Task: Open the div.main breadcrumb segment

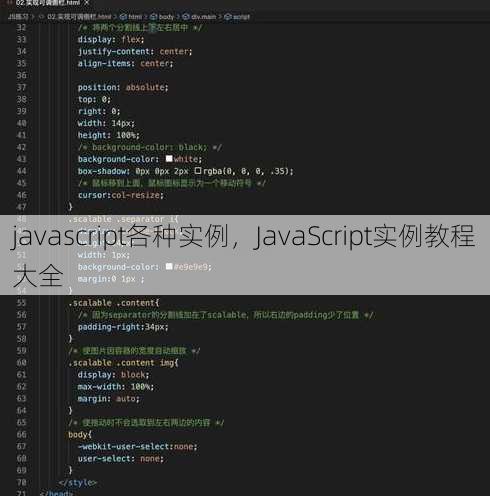Action: click(x=199, y=17)
